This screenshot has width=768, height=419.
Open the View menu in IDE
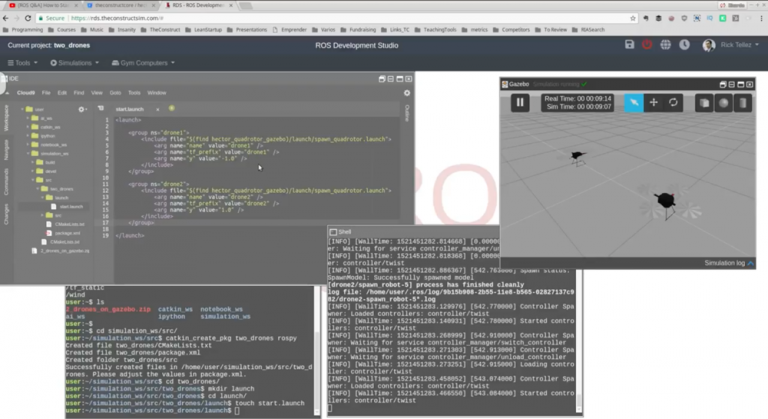97,93
